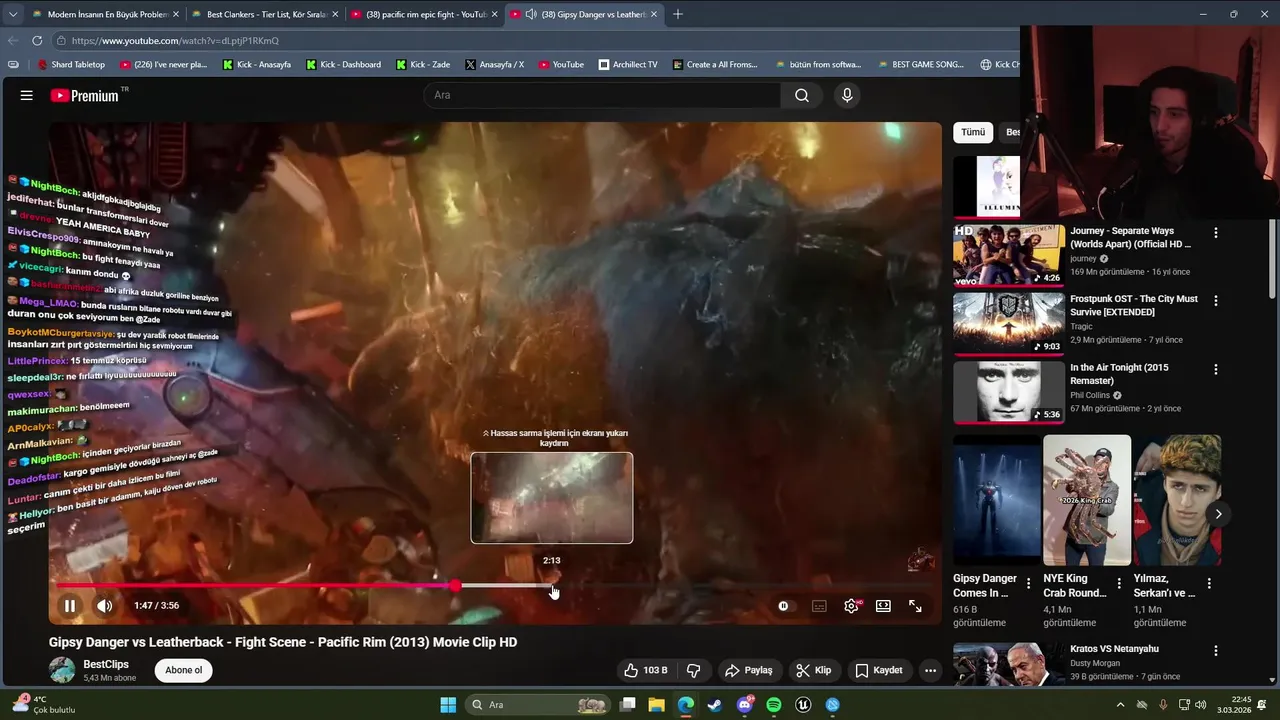Open BestClips channel name link

(x=106, y=664)
